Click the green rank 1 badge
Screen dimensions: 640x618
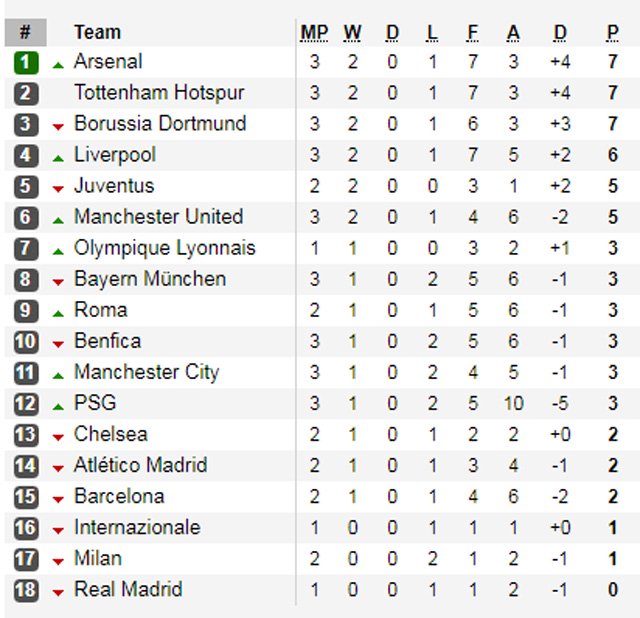pyautogui.click(x=26, y=62)
